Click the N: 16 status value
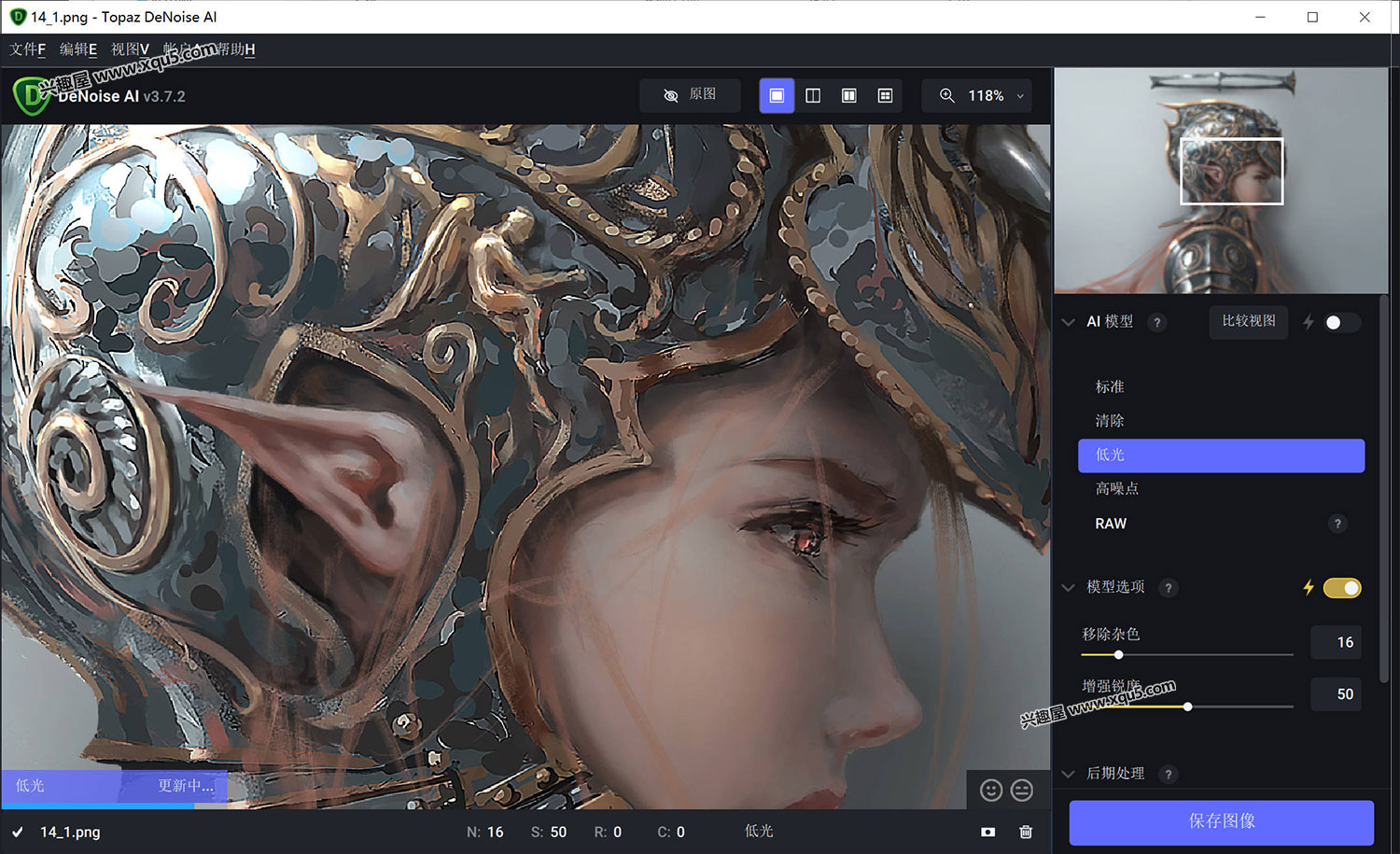This screenshot has width=1400, height=854. coord(484,832)
